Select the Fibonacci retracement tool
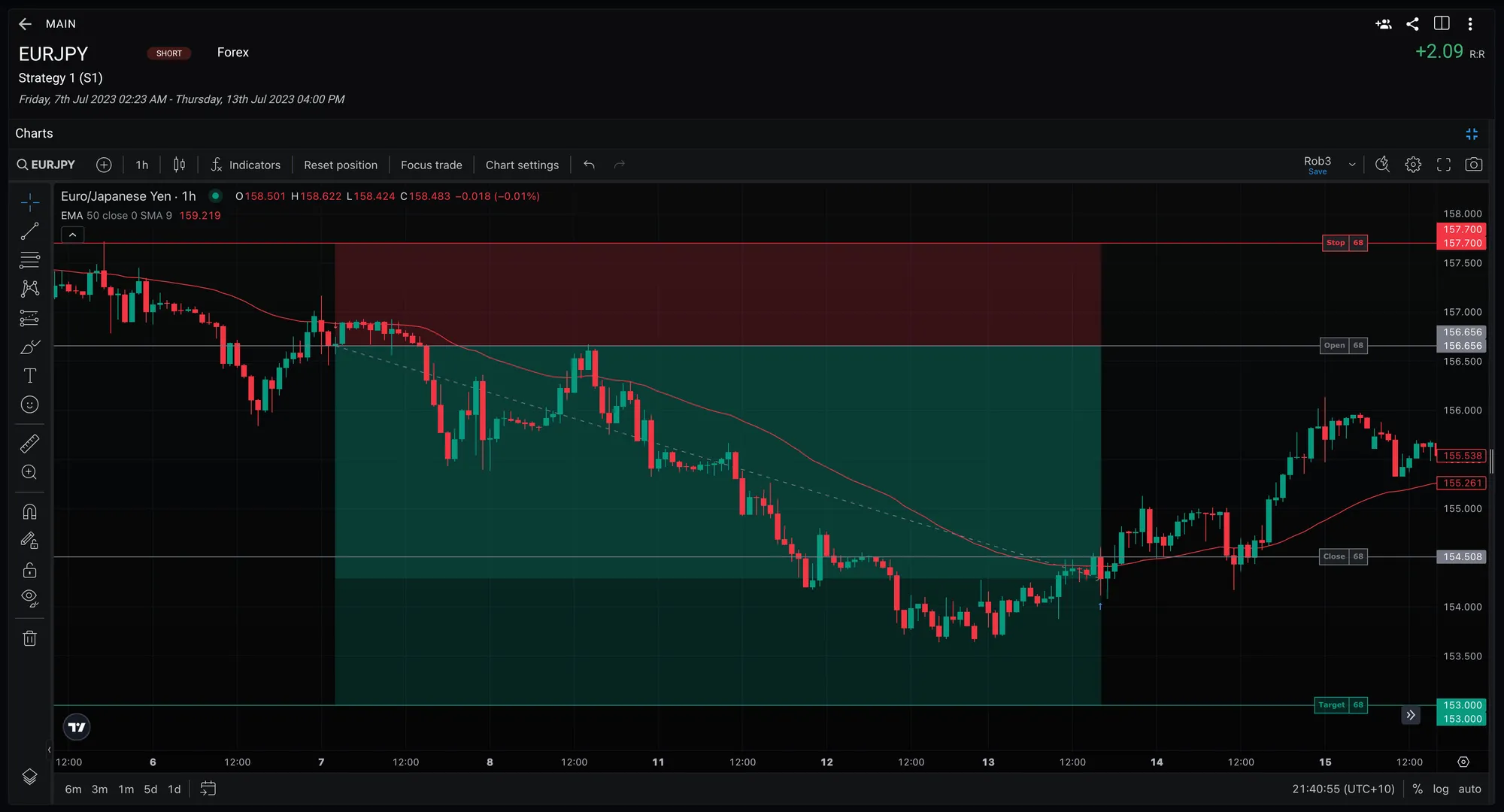Screen dimensions: 1504x812 tap(30, 260)
